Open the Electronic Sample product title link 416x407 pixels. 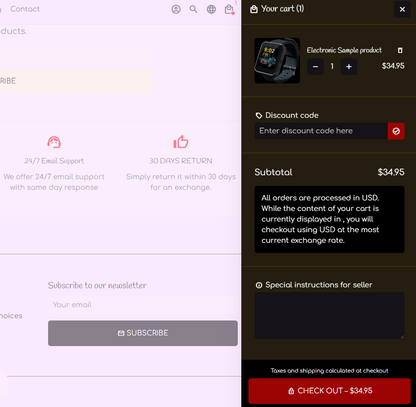pyautogui.click(x=344, y=50)
